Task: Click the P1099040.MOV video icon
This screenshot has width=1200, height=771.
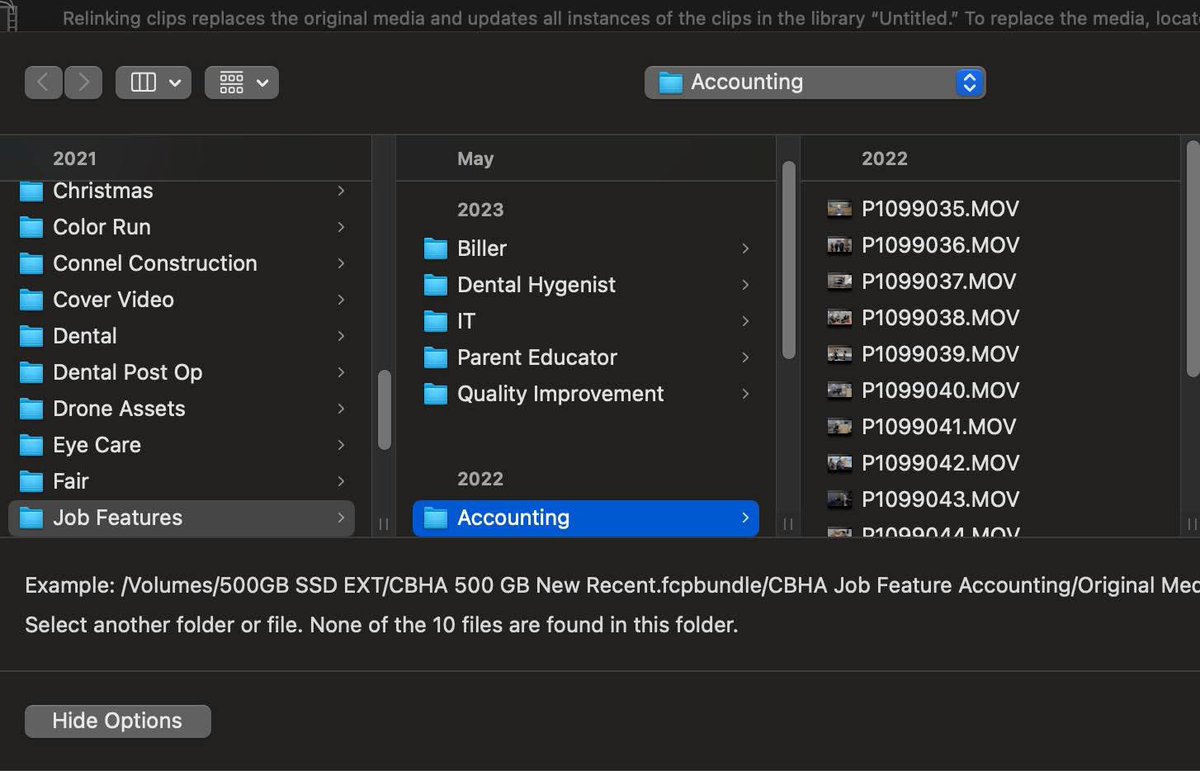Action: click(840, 390)
